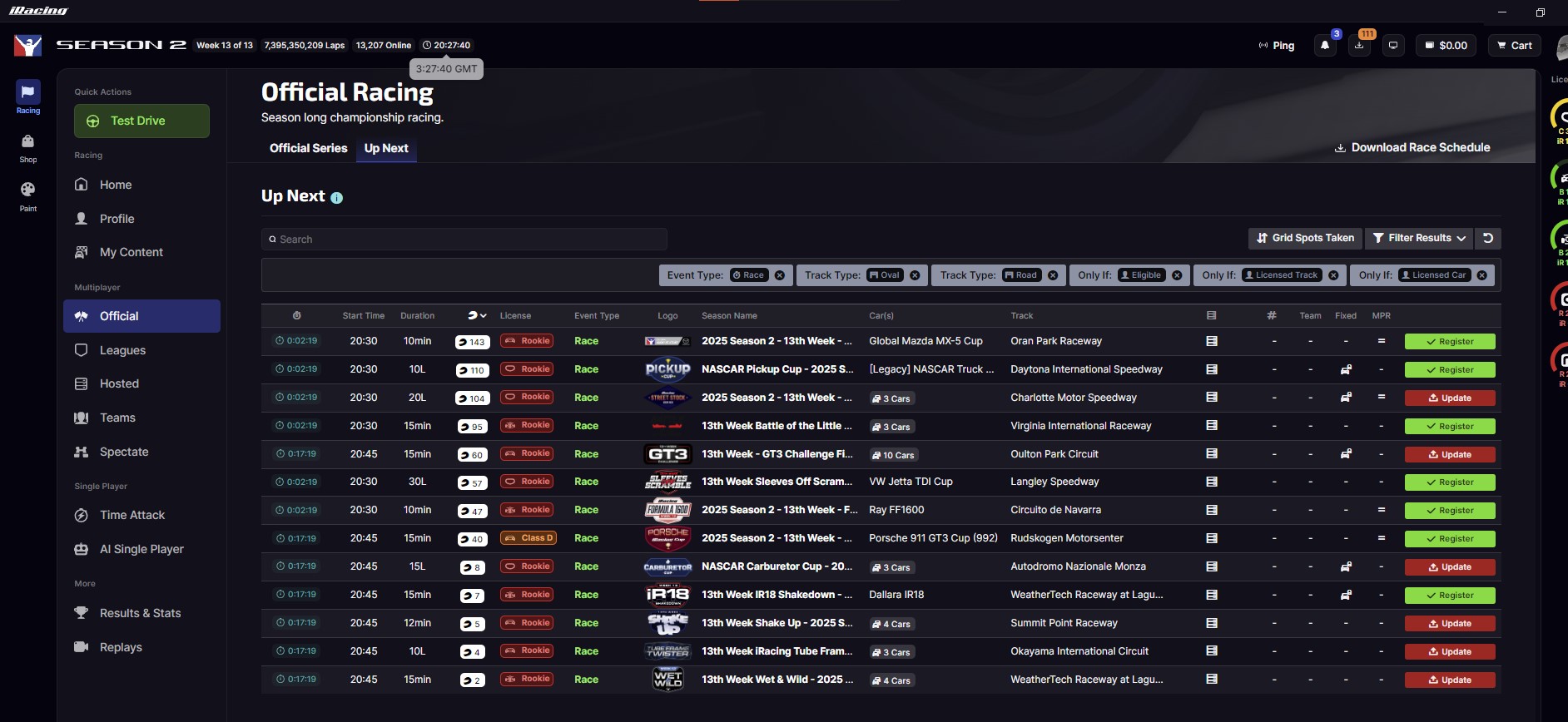
Task: Open session info icon for Daytona International Speedway row
Action: [x=1212, y=369]
